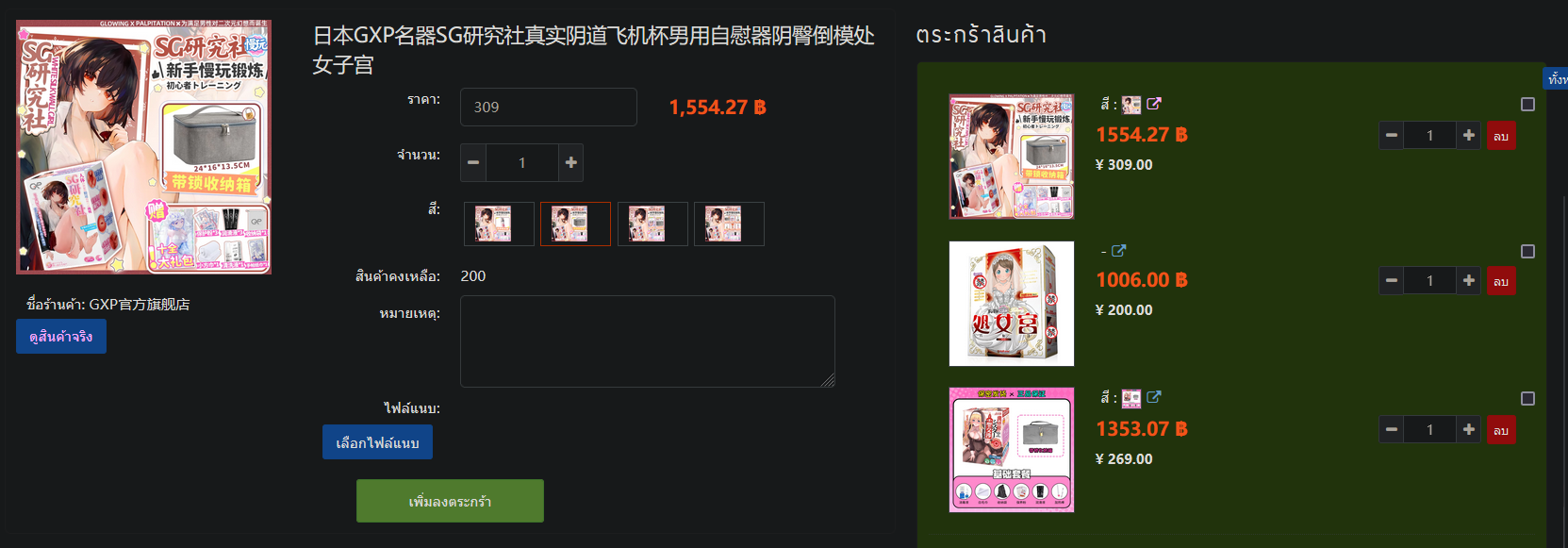Click minus icon in product quantity field
Viewport: 1568px width, 548px height.
pos(473,162)
